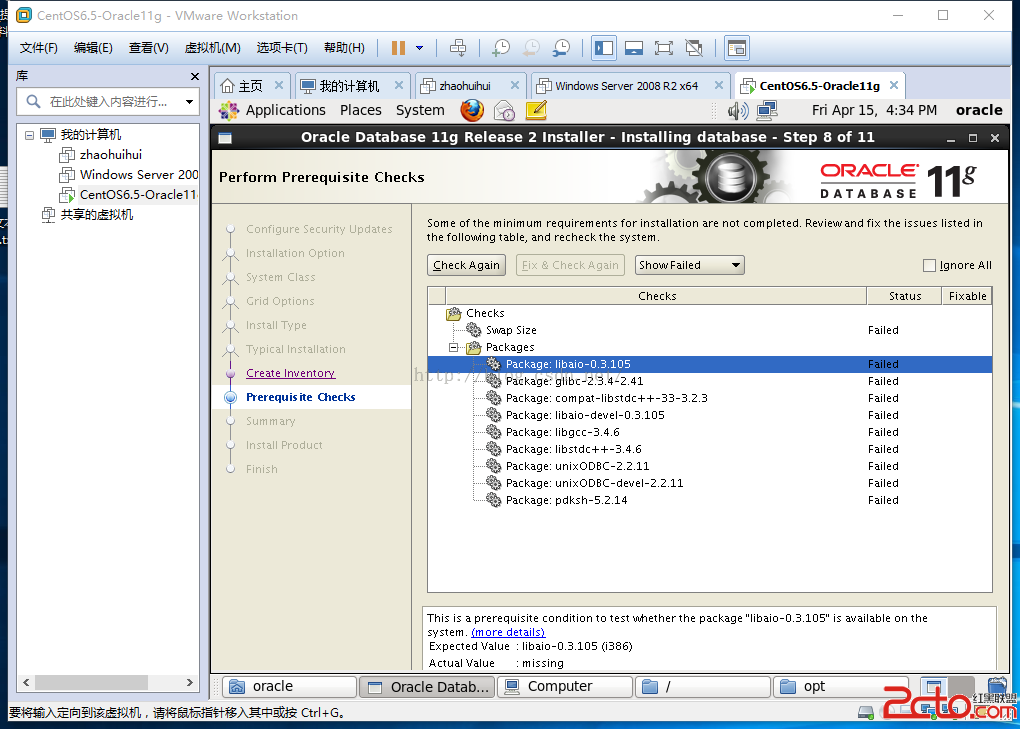Open the network connection icon
This screenshot has width=1020, height=729.
767,111
